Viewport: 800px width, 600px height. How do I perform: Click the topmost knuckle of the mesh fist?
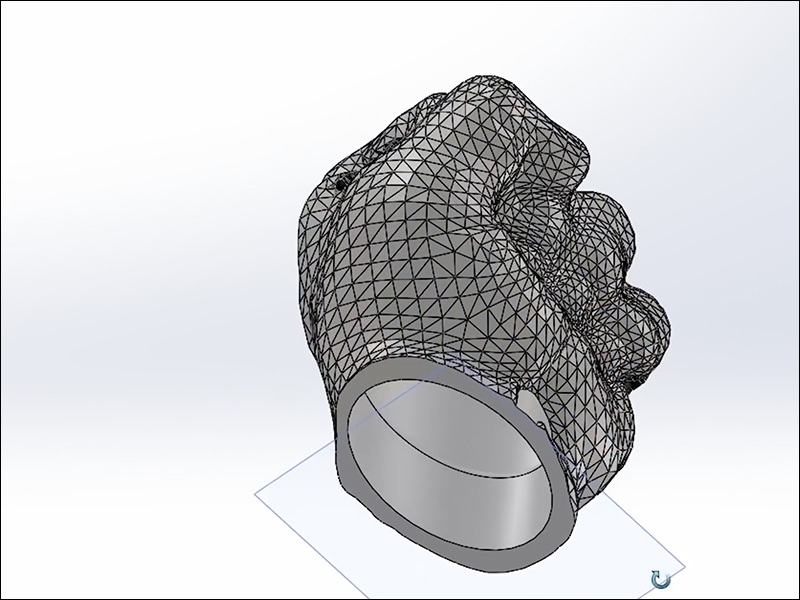[500, 110]
